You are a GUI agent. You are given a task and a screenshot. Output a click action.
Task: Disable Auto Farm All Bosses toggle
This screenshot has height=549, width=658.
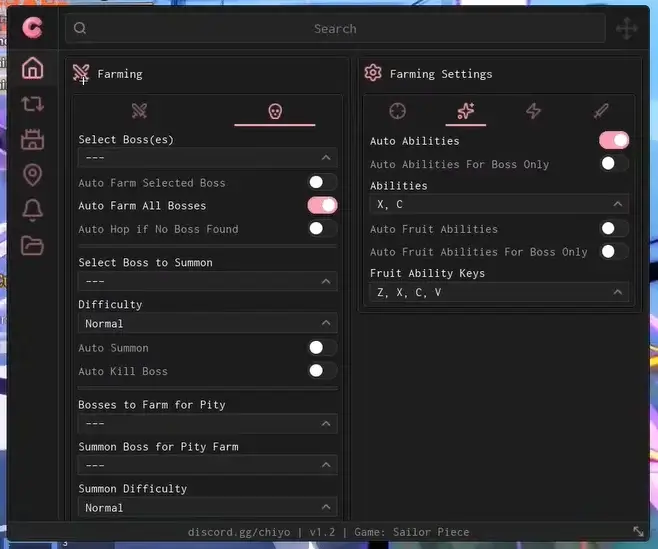pyautogui.click(x=322, y=205)
